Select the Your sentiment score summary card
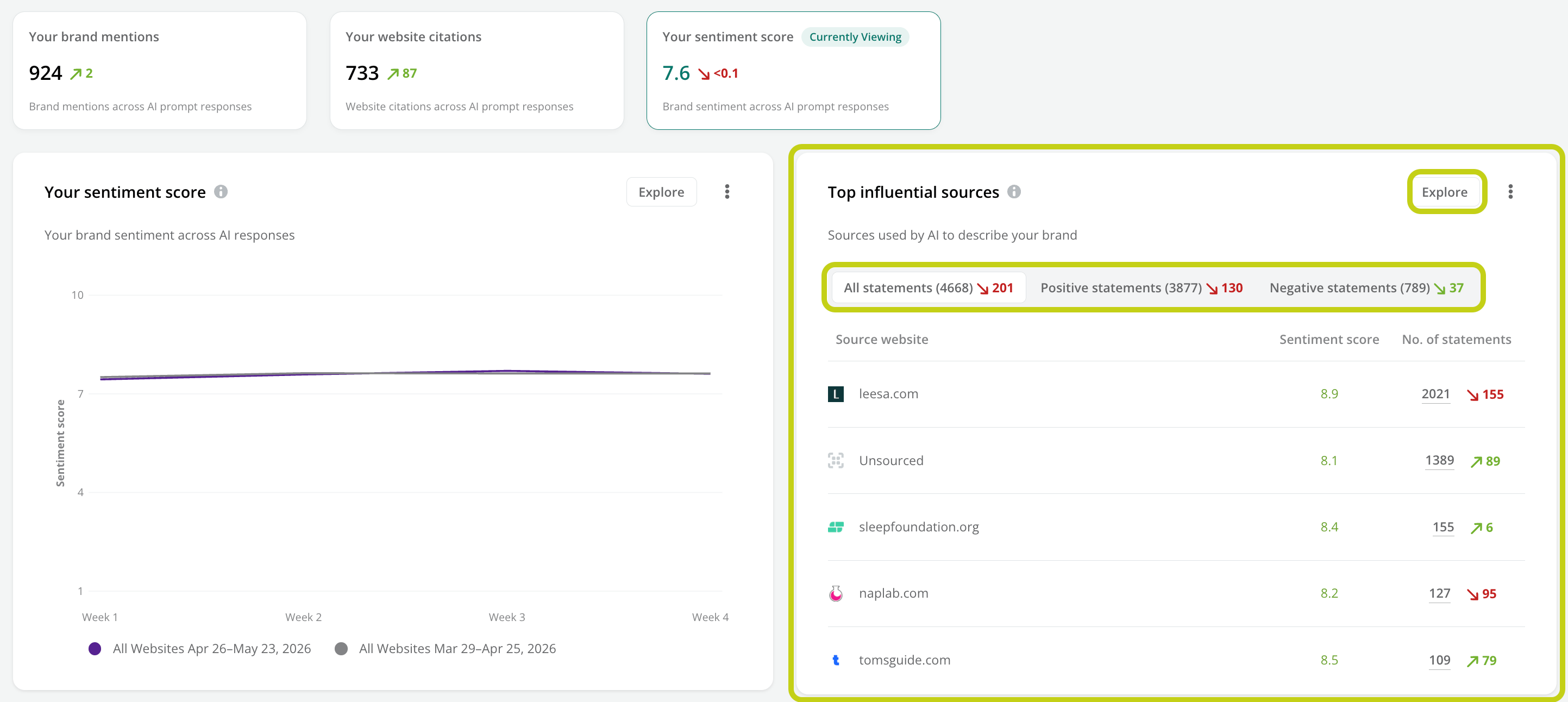The height and width of the screenshot is (702, 1568). click(793, 71)
